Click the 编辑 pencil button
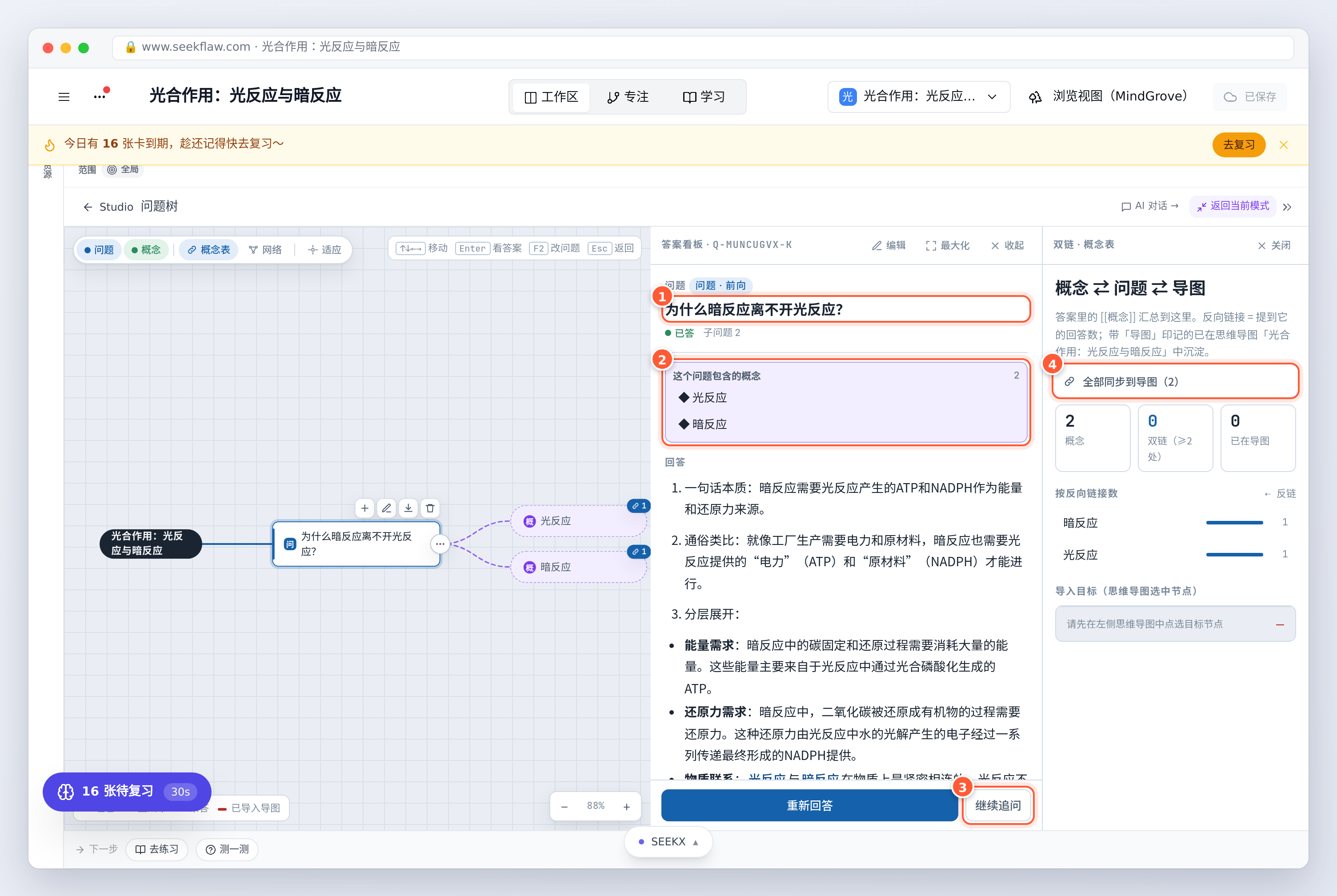This screenshot has height=896, width=1337. [x=889, y=245]
